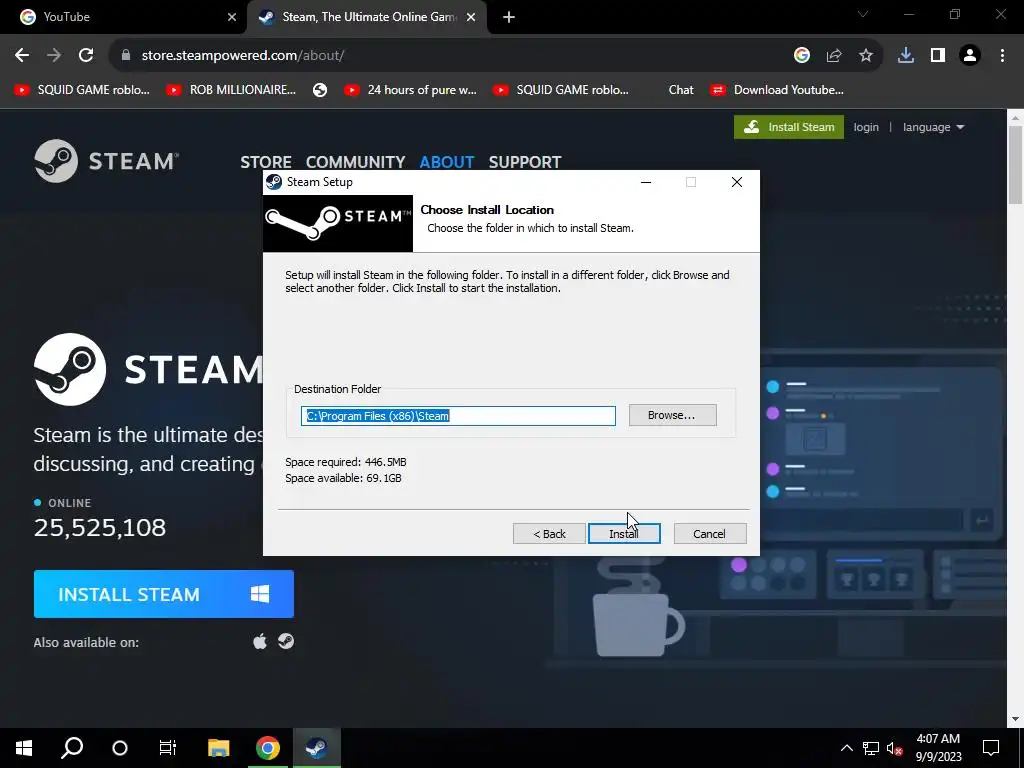Minimize the Steam Setup window
1024x768 pixels.
coord(646,182)
